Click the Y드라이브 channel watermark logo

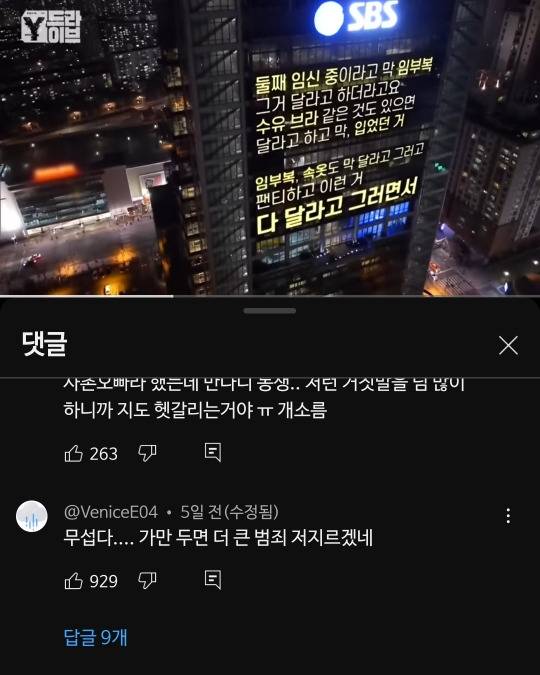click(51, 26)
